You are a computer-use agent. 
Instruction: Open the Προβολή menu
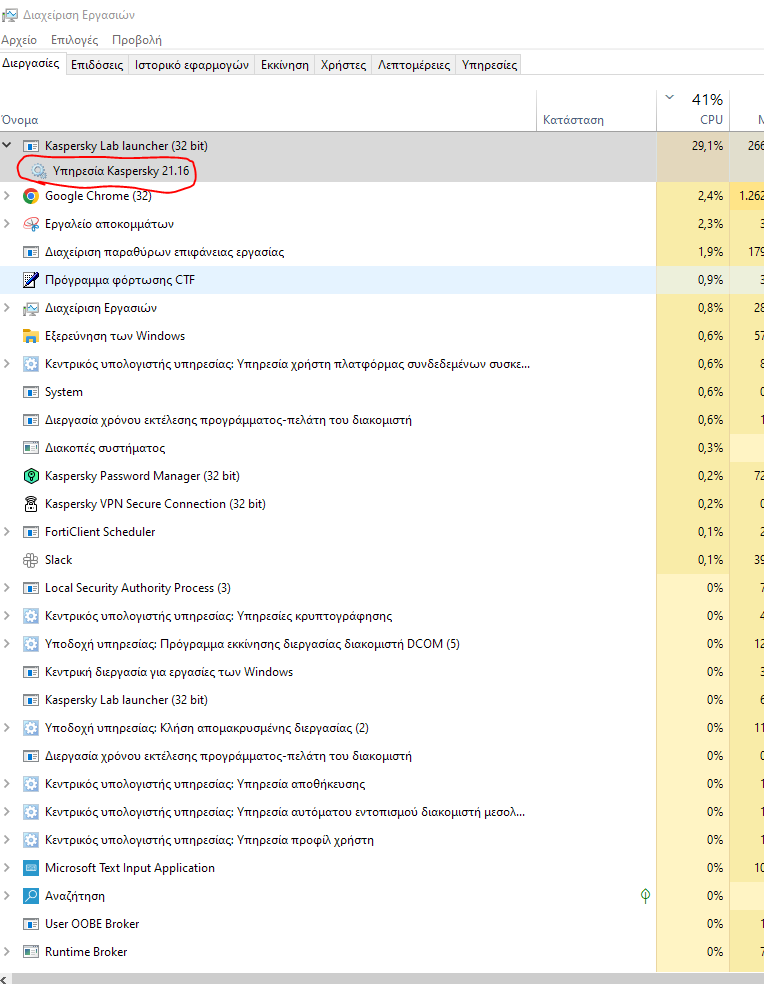(x=137, y=40)
